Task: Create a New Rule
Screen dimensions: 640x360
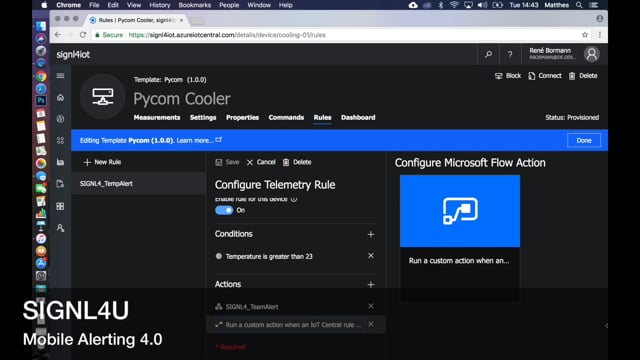Action: coord(102,162)
